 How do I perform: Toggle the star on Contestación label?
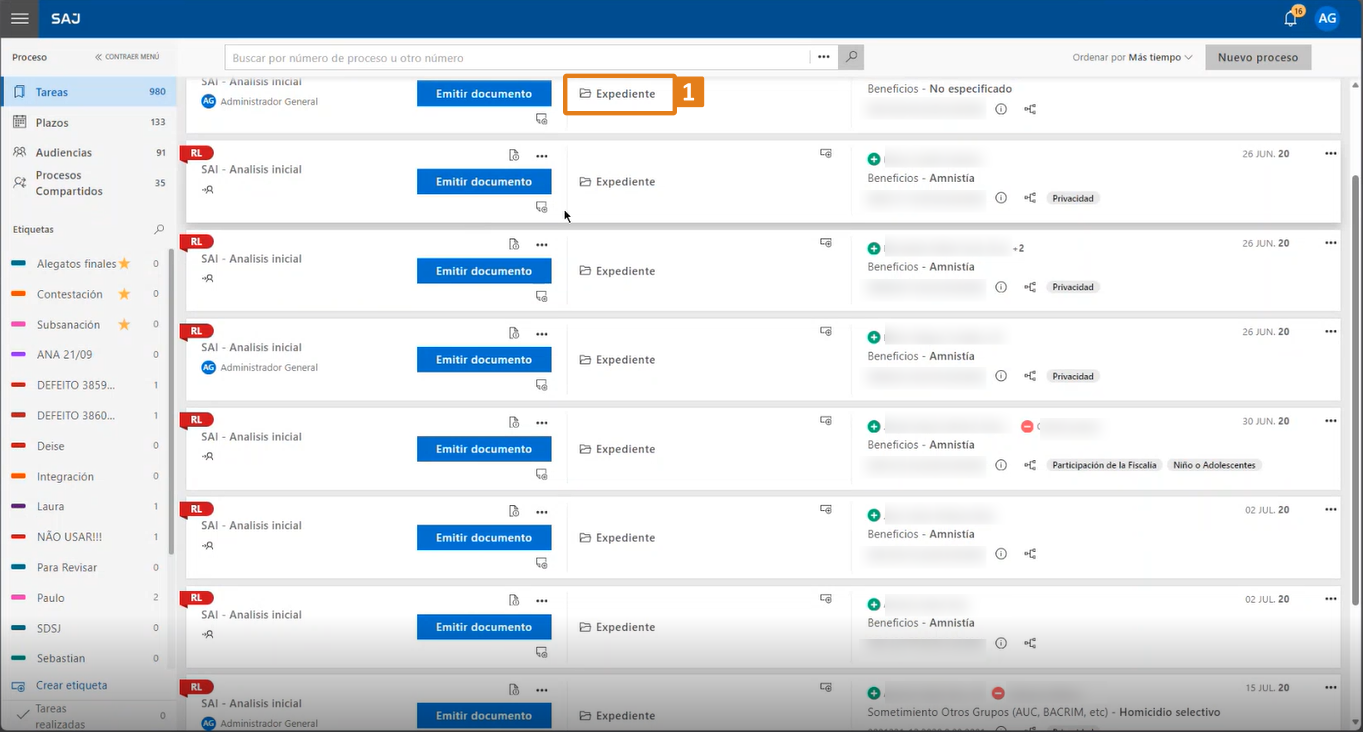(124, 294)
